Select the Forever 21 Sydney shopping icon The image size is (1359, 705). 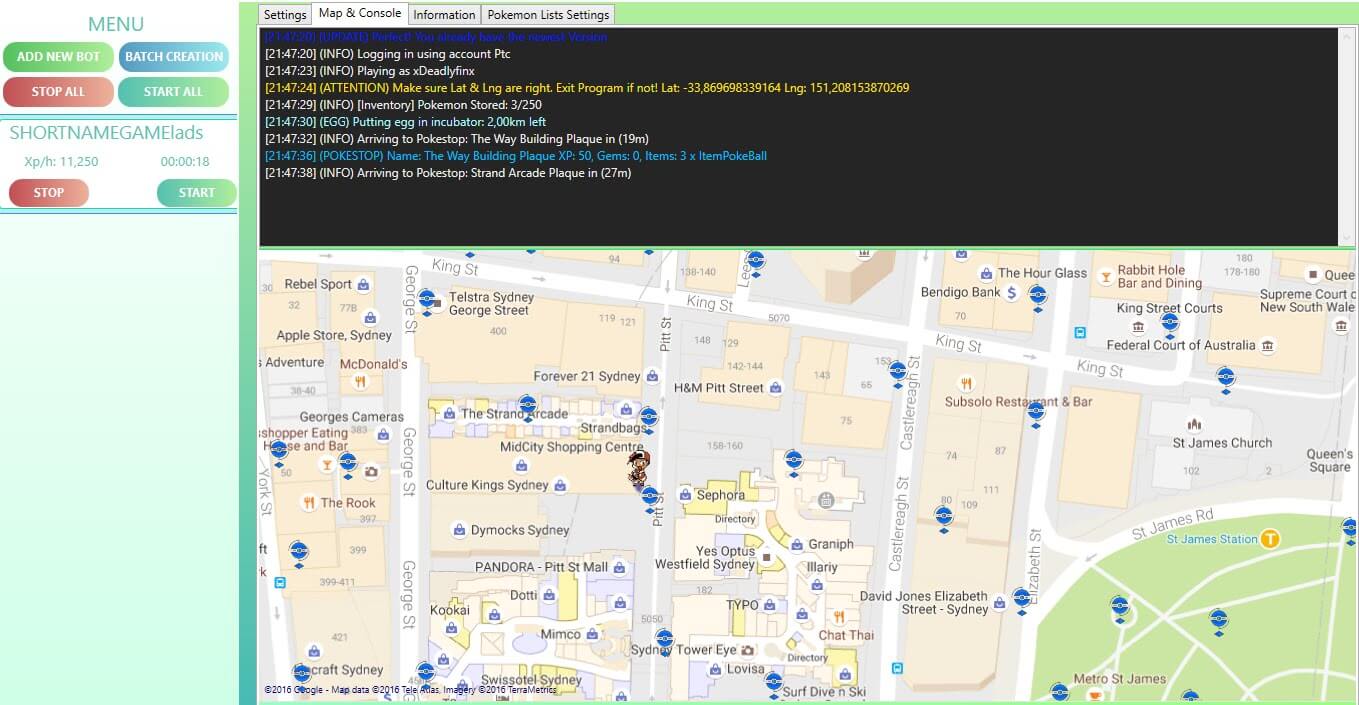coord(652,377)
